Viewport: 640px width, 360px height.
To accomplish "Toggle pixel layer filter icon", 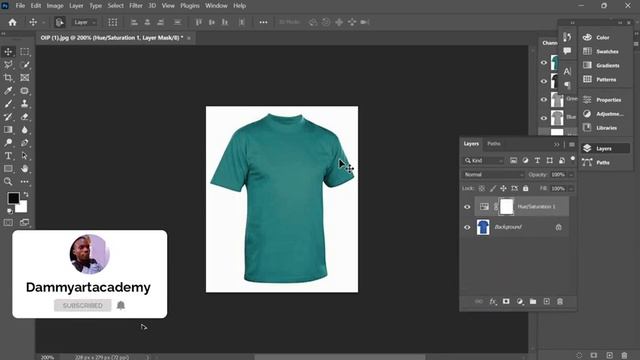I will point(513,161).
